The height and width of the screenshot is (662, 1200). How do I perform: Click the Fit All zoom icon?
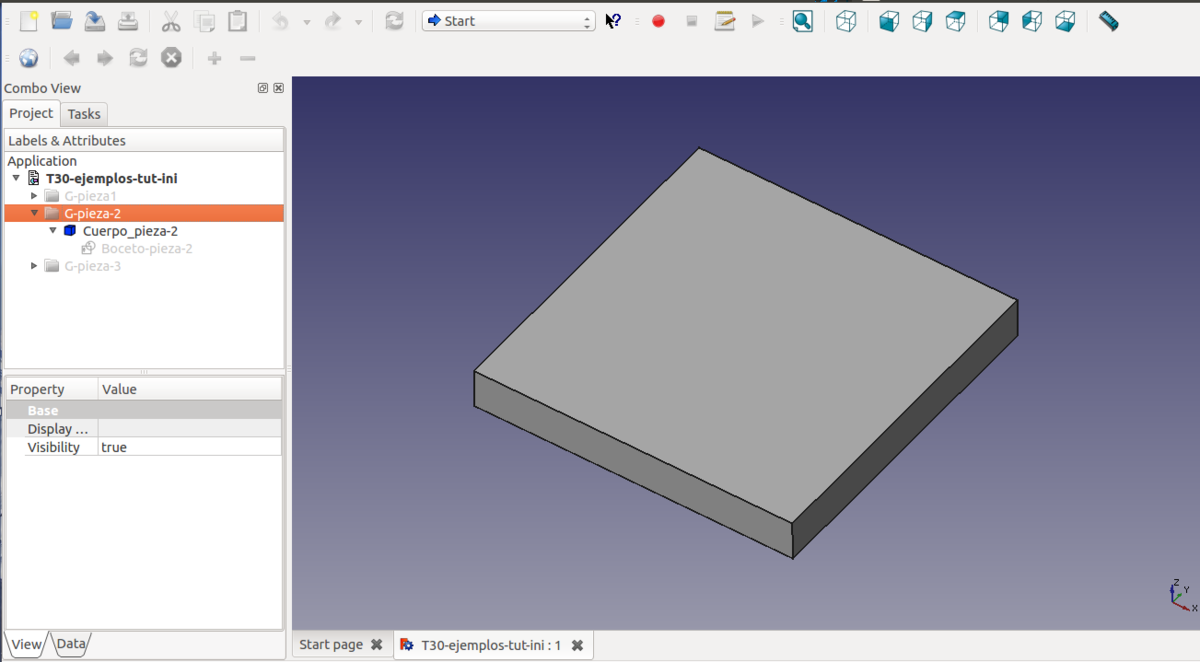tap(802, 21)
